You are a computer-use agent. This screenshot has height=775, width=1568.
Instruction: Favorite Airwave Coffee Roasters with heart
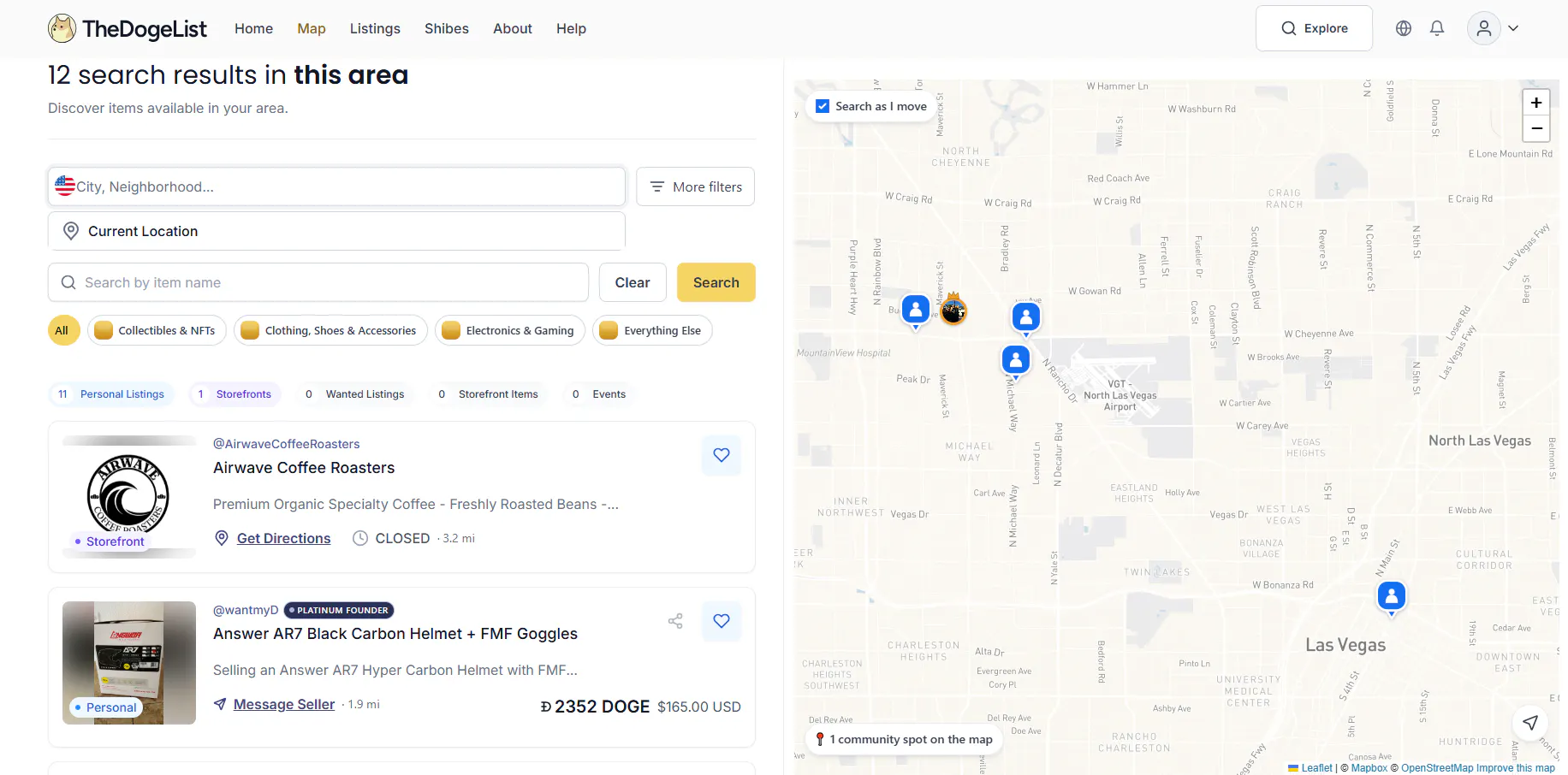click(722, 455)
